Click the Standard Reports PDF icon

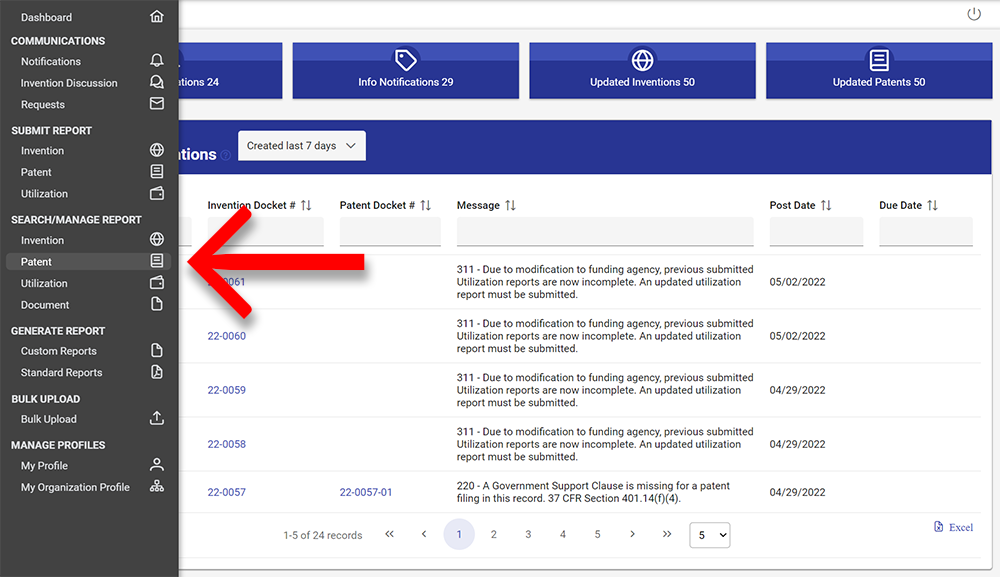(x=156, y=372)
